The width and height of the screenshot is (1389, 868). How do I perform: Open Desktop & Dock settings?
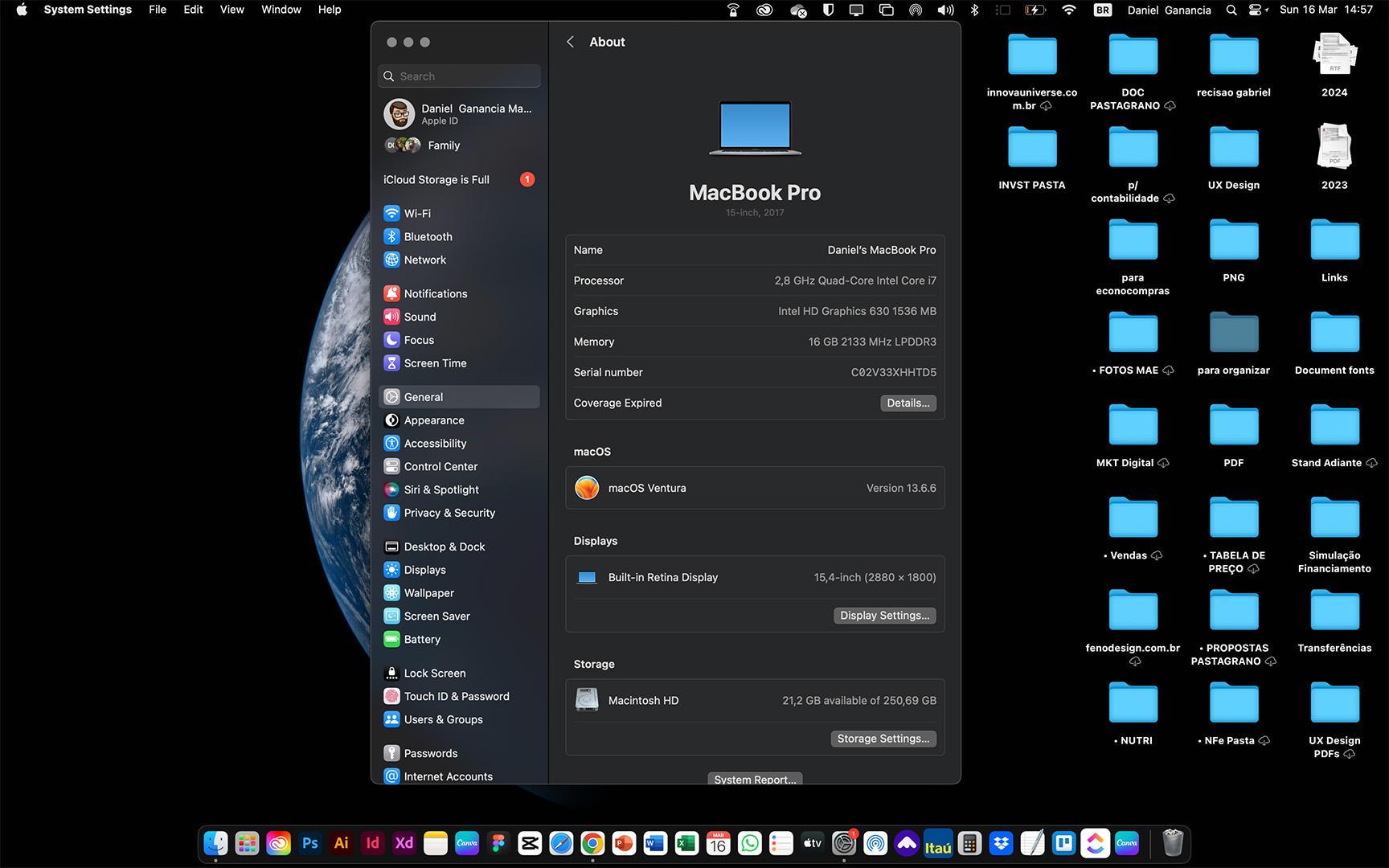[x=459, y=547]
